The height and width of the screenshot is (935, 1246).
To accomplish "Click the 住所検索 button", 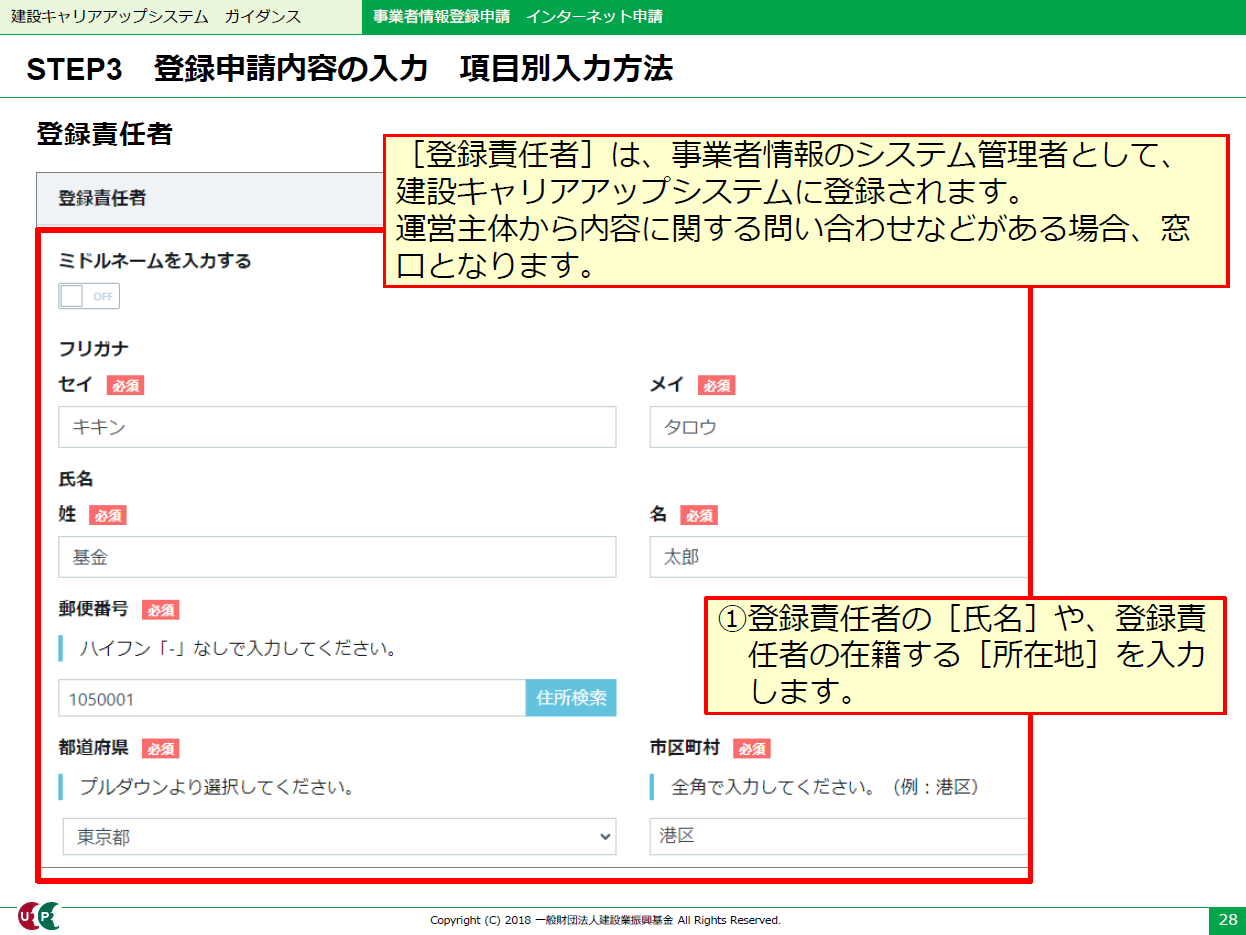I will (571, 698).
